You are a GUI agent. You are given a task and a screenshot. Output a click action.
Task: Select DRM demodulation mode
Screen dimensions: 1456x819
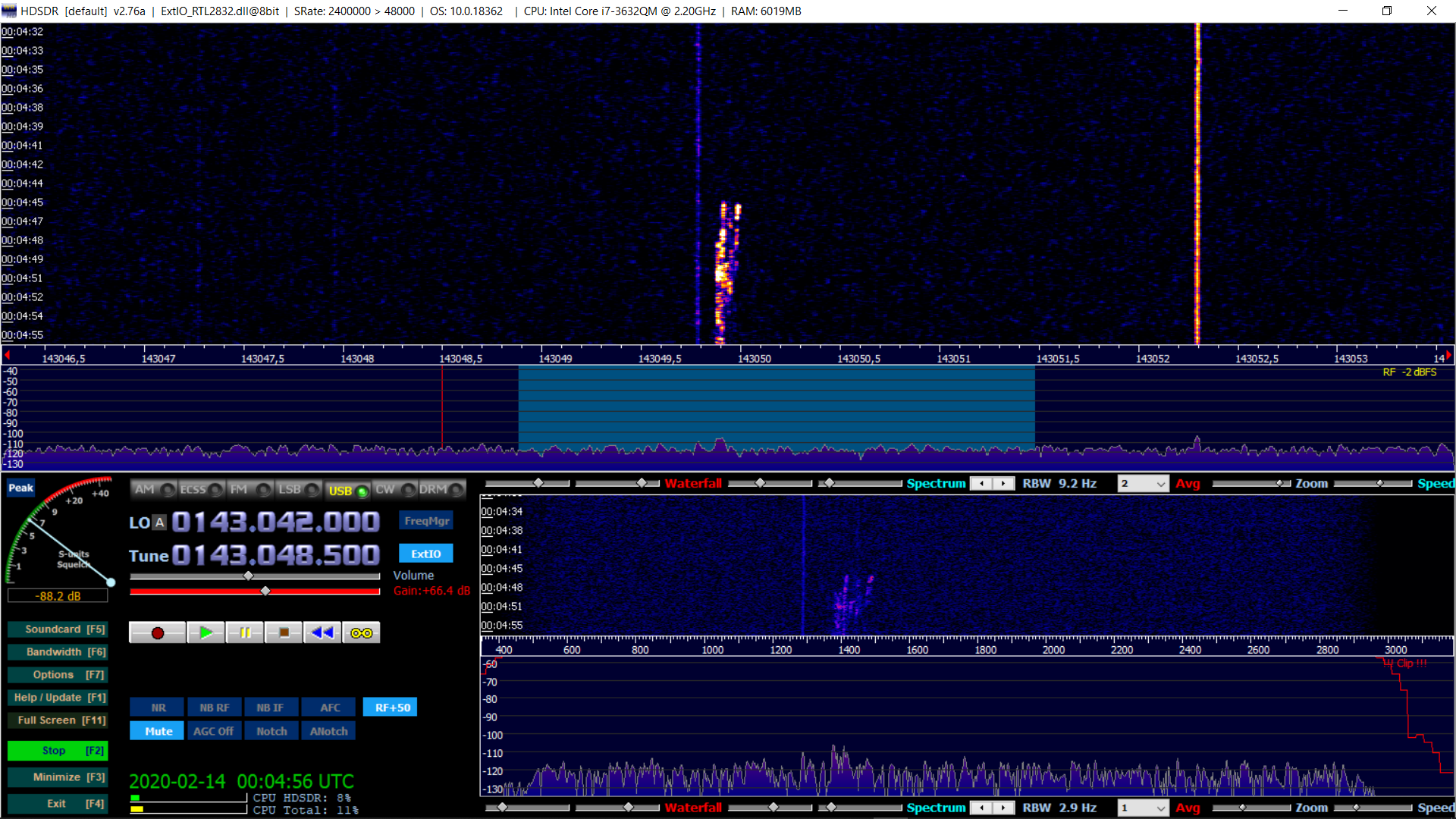[x=441, y=490]
